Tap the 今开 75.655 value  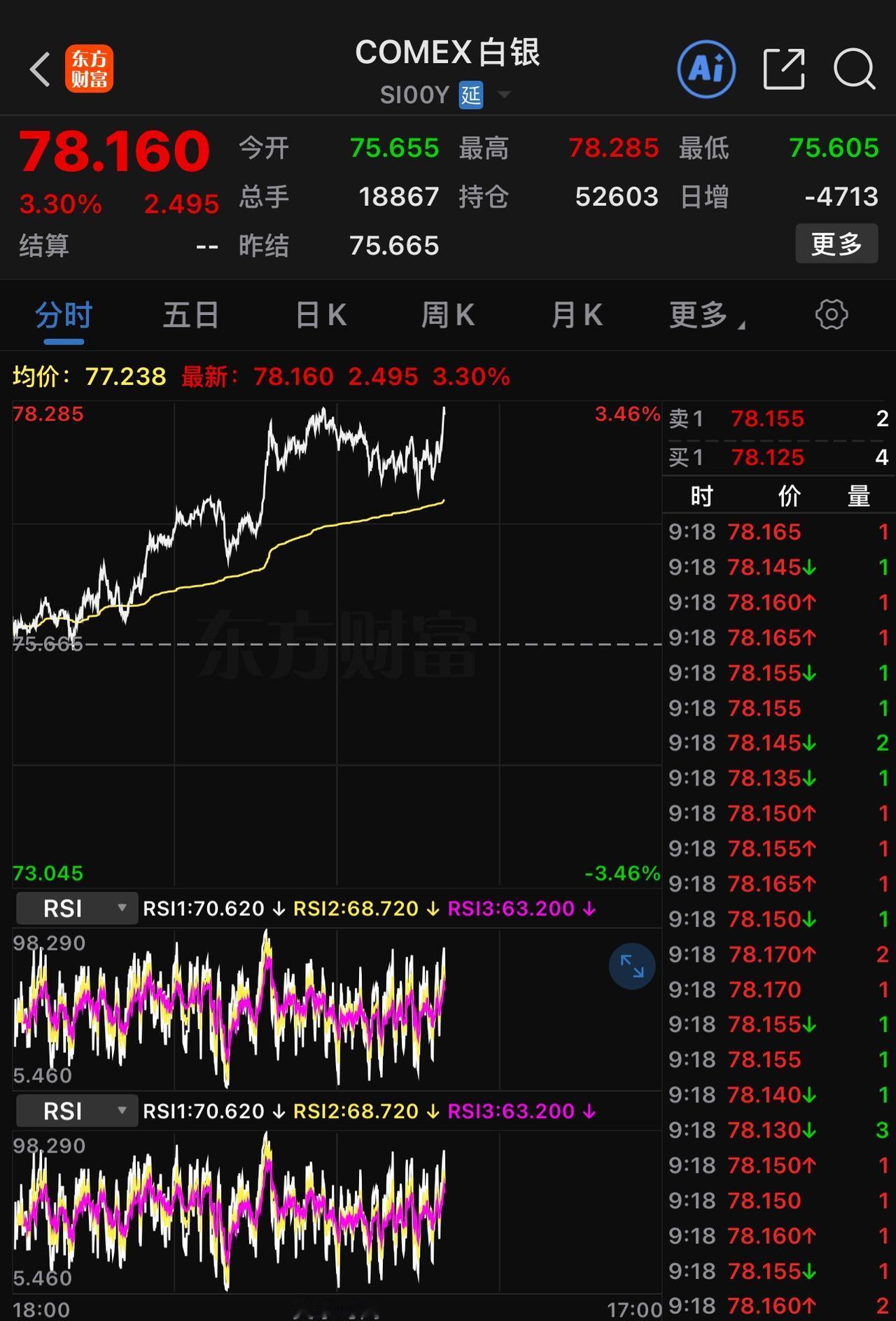[395, 148]
